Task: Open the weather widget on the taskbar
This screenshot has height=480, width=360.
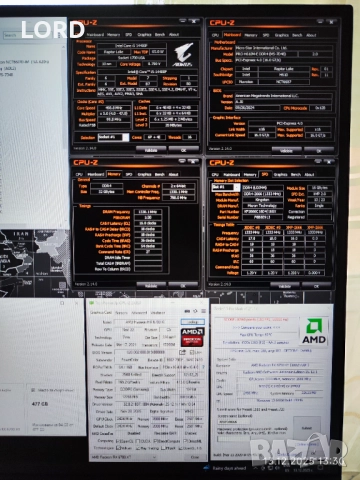Action: [x=226, y=468]
